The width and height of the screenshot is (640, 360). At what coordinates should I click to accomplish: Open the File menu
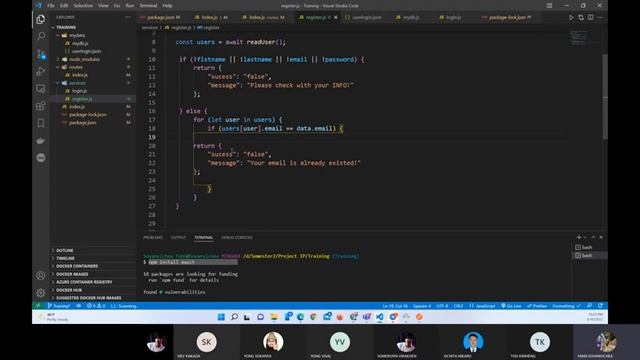pyautogui.click(x=51, y=6)
